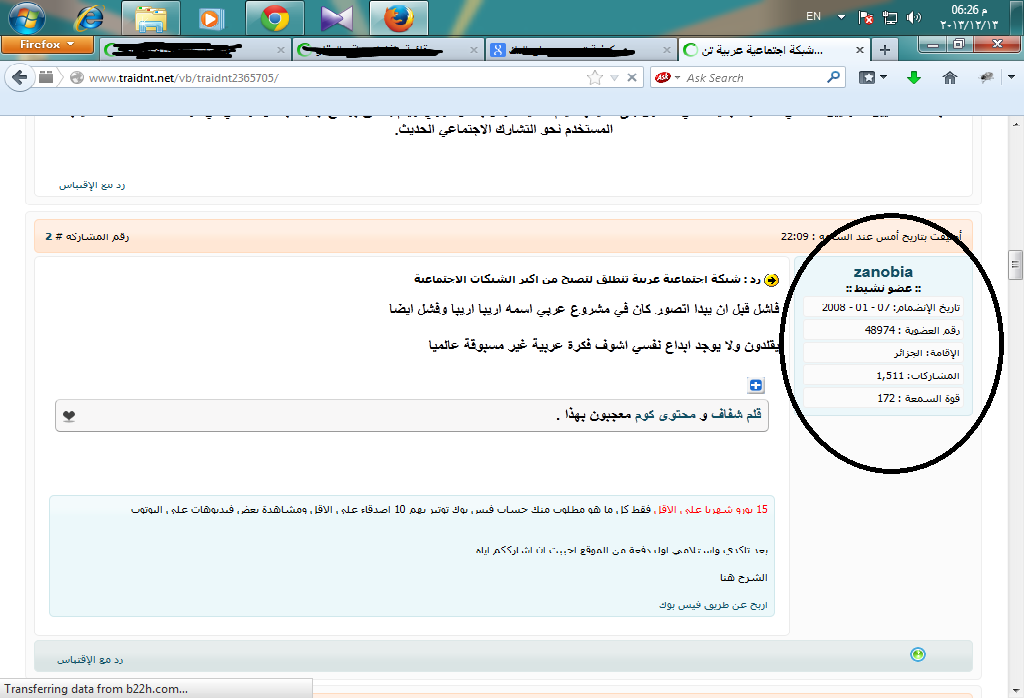
Task: Click the vertical page scrollbar thumb
Action: [1015, 264]
